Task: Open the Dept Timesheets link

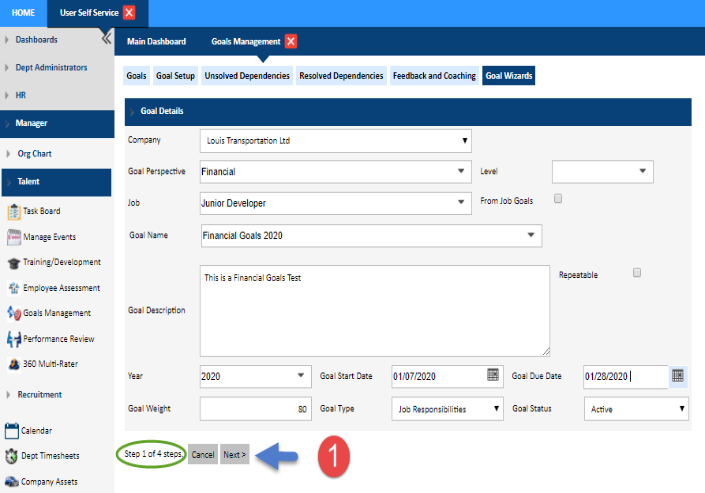Action: coord(50,456)
